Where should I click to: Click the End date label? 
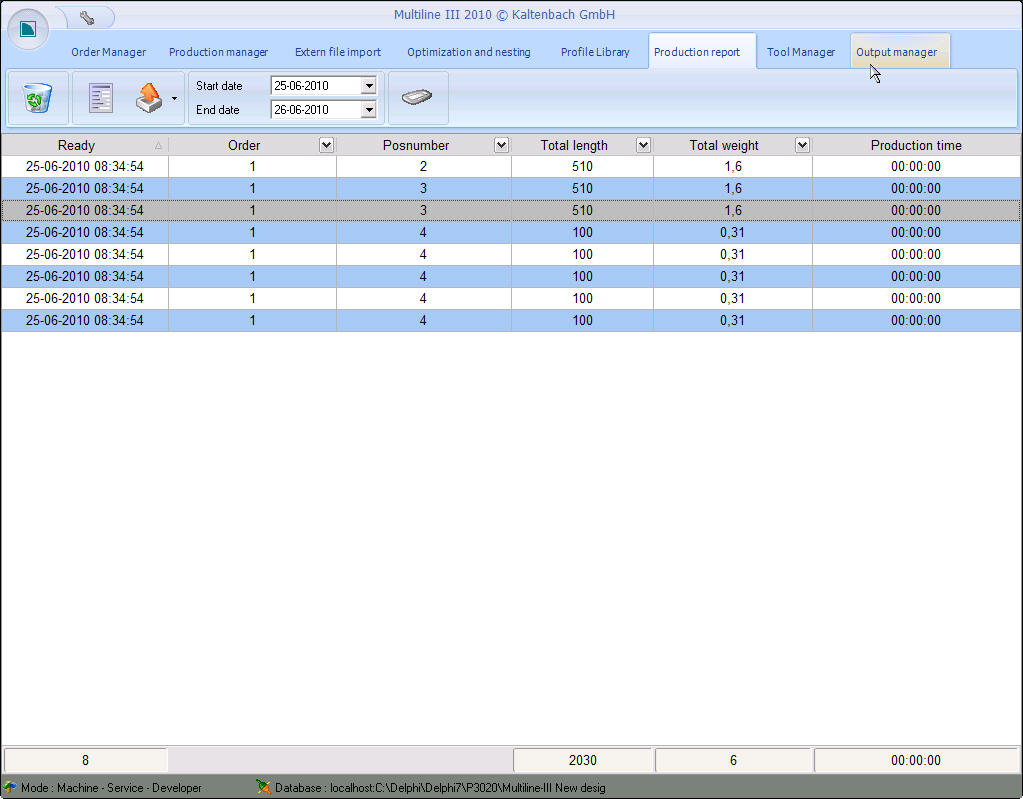tap(217, 110)
